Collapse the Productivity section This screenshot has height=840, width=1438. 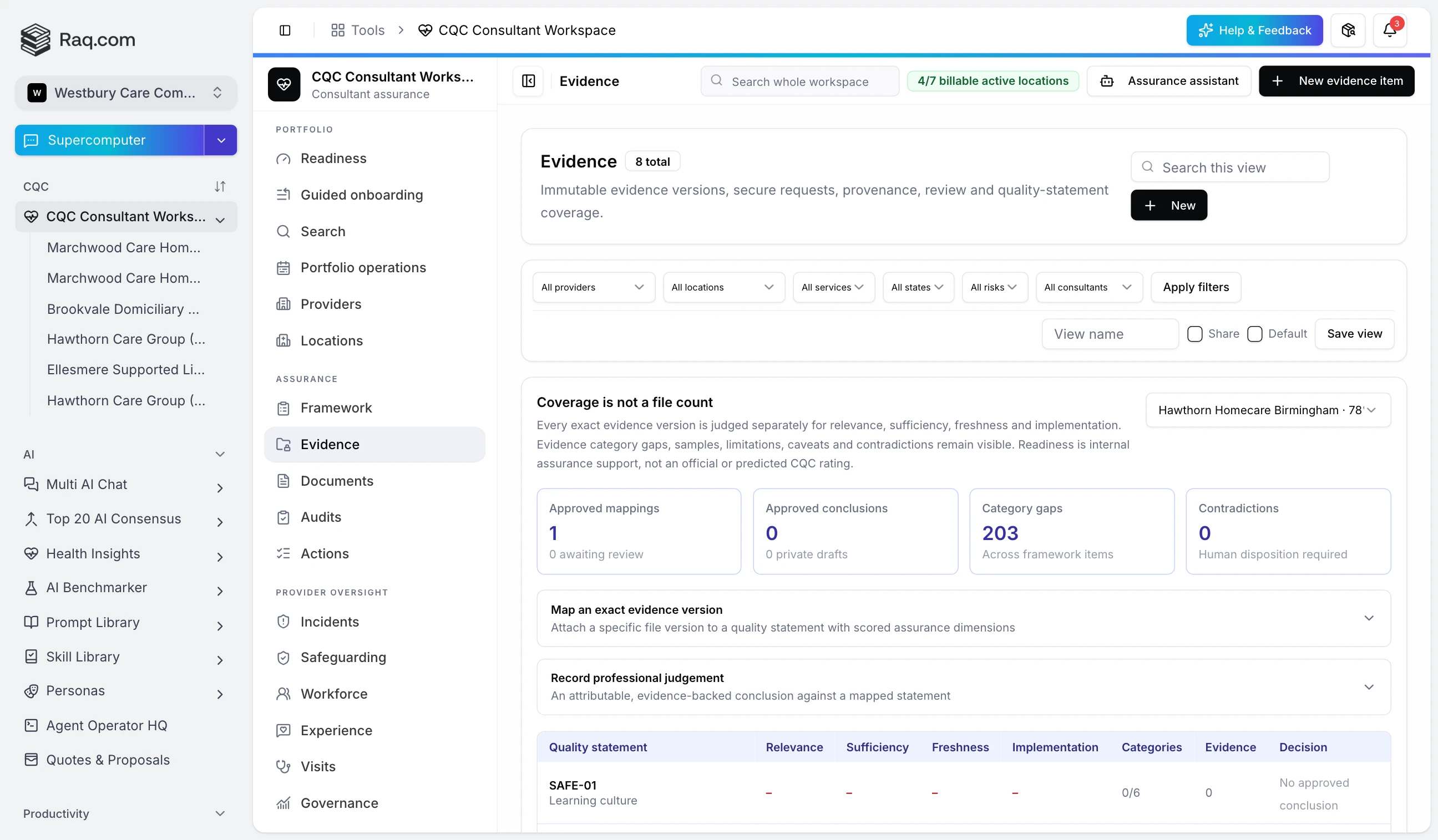click(x=220, y=814)
